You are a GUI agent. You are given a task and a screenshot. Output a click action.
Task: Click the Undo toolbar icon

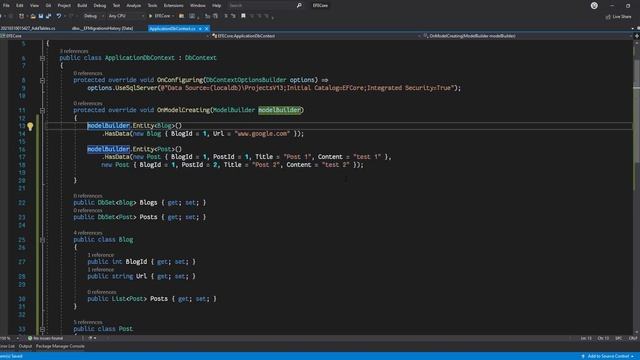[x=59, y=16]
